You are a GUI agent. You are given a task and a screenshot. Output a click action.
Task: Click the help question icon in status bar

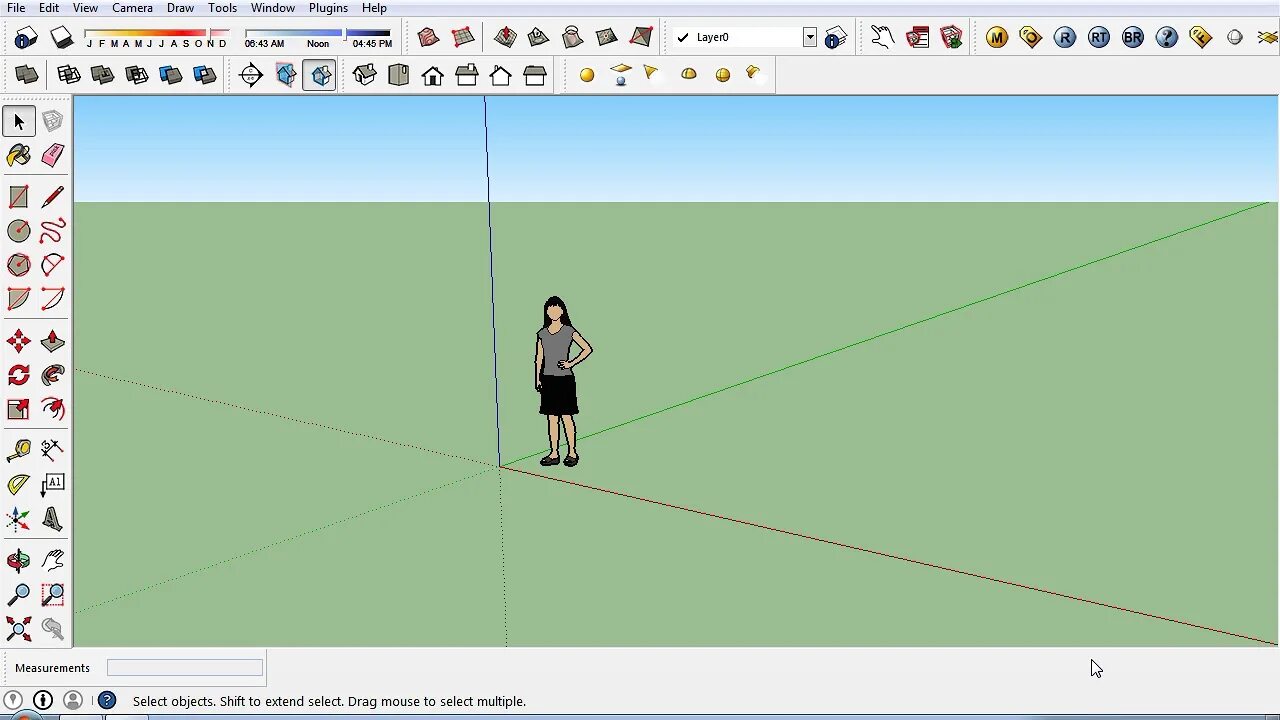point(107,701)
